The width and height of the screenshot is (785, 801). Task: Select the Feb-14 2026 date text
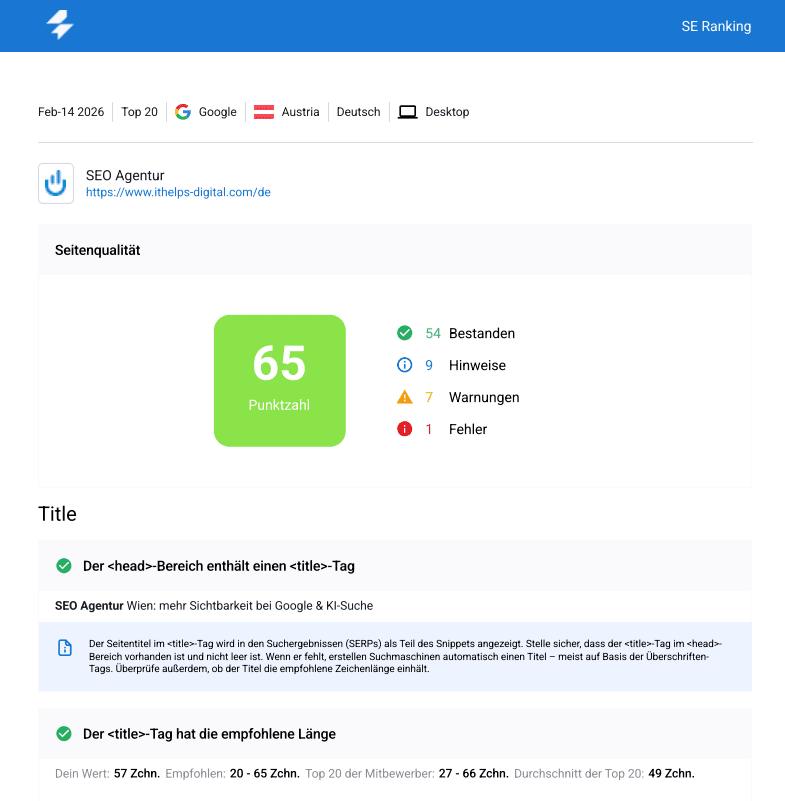pos(71,112)
